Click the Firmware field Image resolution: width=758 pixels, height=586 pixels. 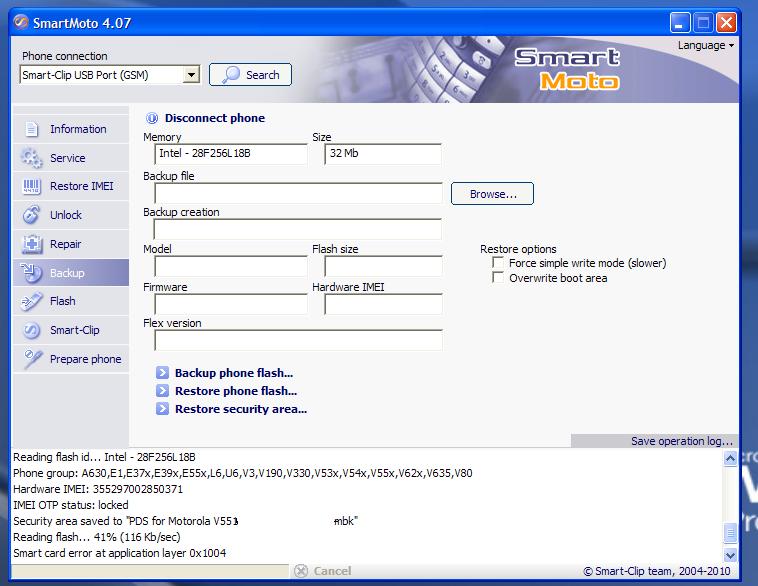[231, 304]
